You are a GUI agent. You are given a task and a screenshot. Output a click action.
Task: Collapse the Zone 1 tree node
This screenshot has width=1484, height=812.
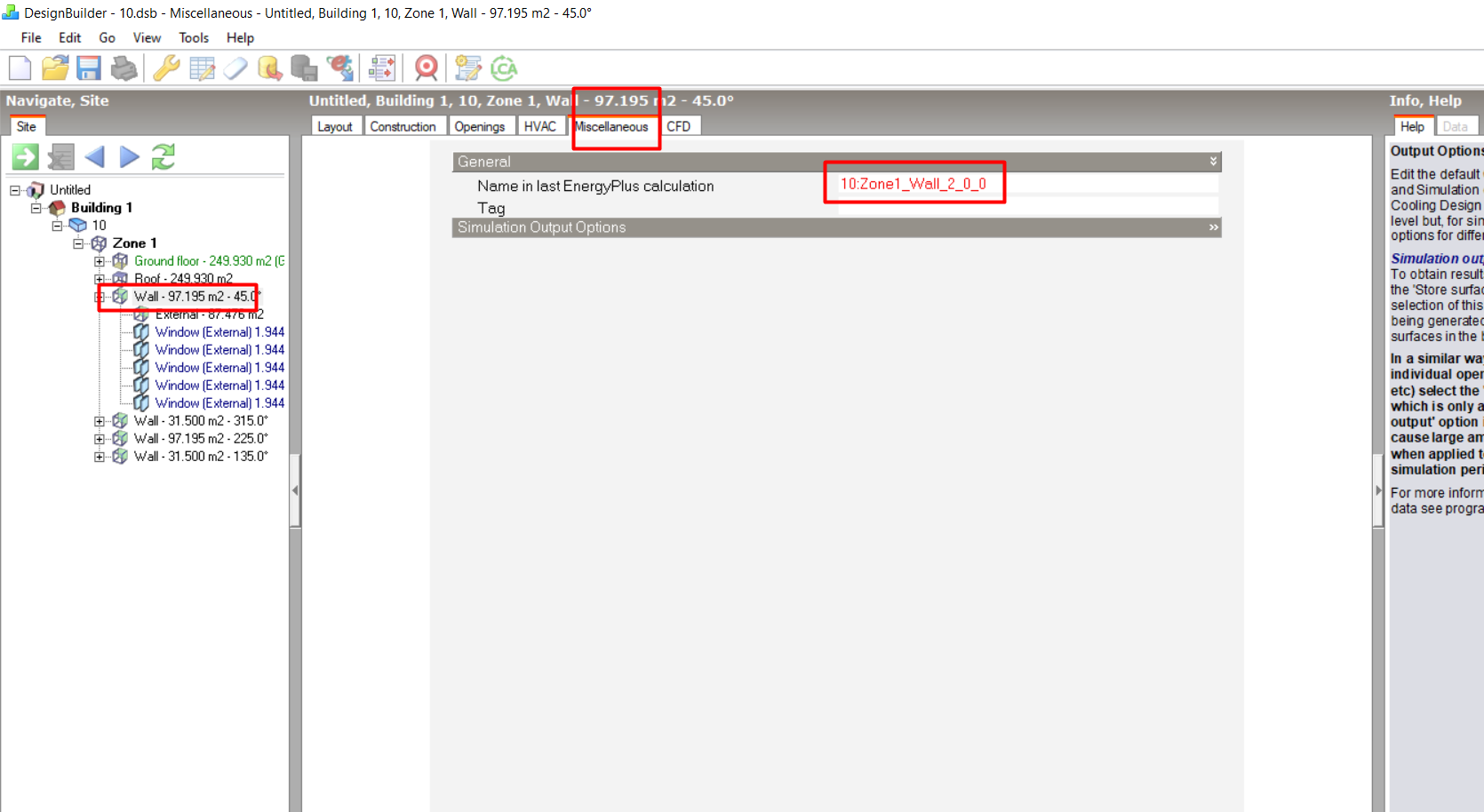point(78,243)
